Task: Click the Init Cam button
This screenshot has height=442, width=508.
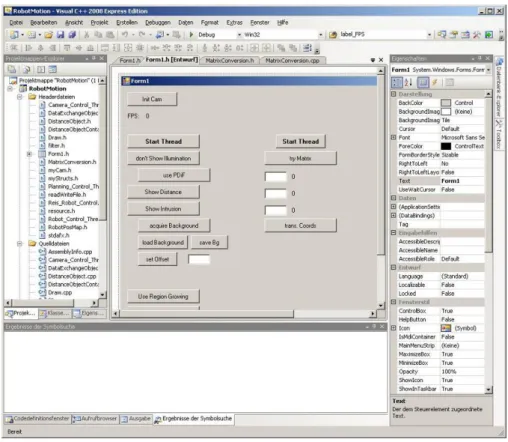Action: tap(152, 99)
